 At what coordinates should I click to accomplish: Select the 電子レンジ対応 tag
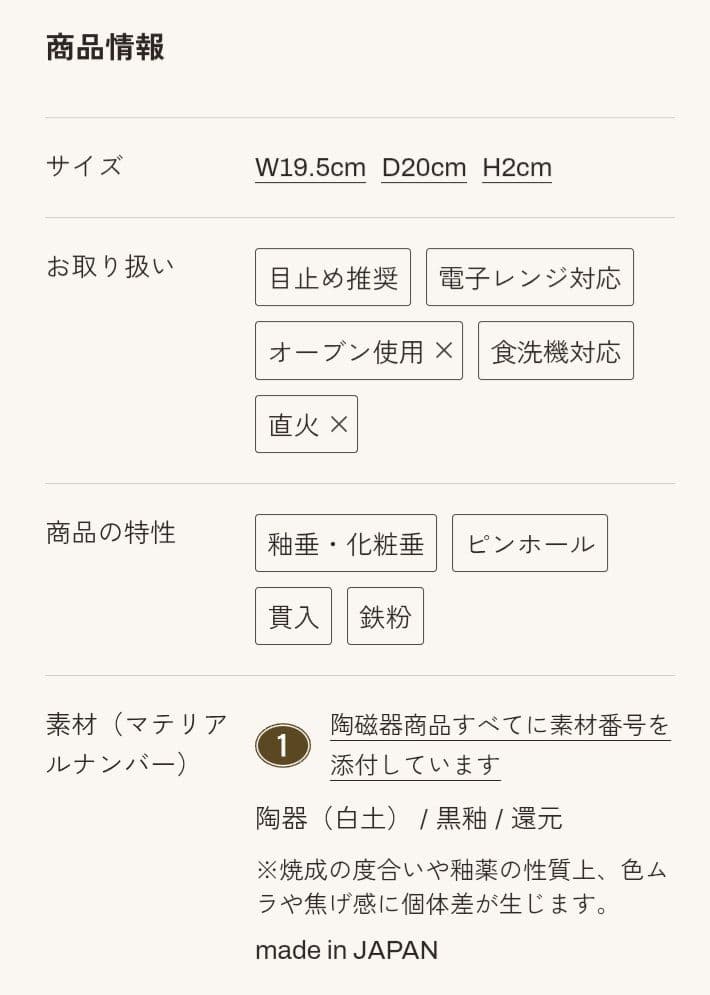point(529,277)
